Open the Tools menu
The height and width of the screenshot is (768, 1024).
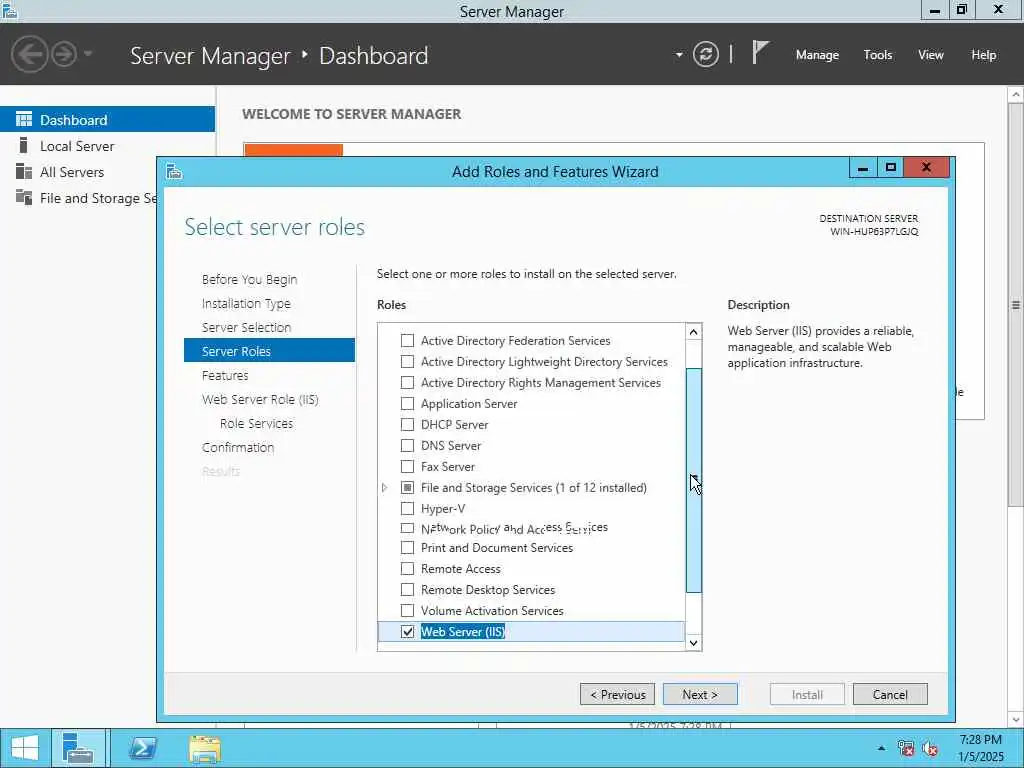point(878,55)
